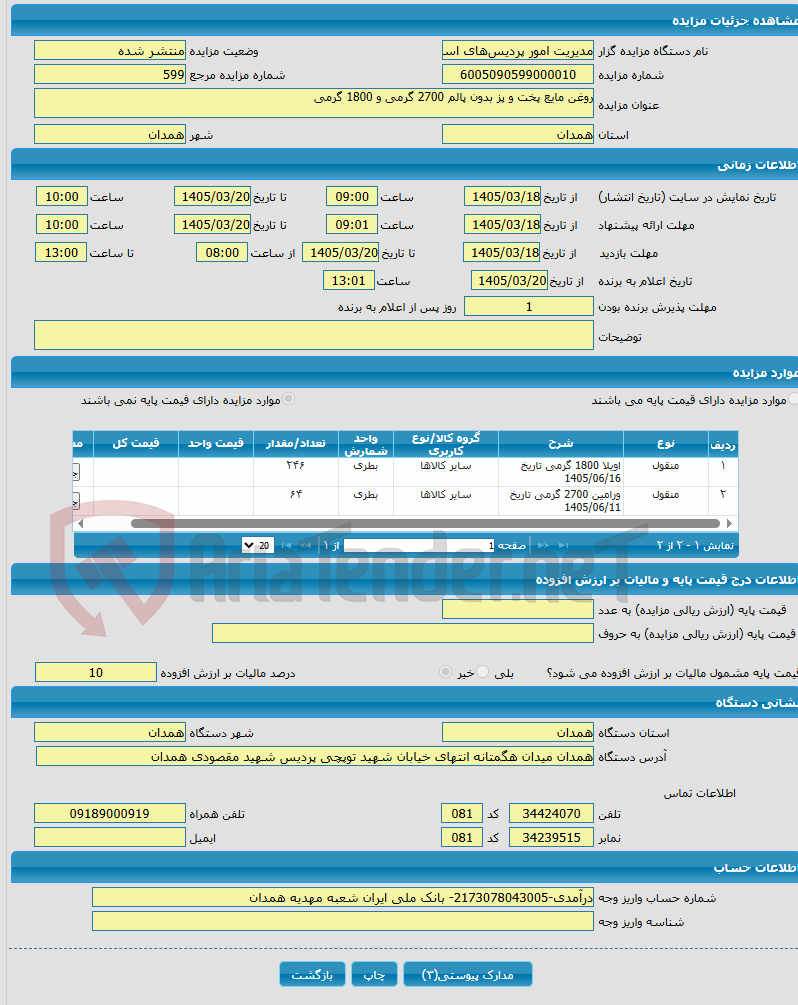798x1005 pixels.
Task: Click the نمایش ۱ - ۲ از ۲ pager text
Action: click(695, 545)
